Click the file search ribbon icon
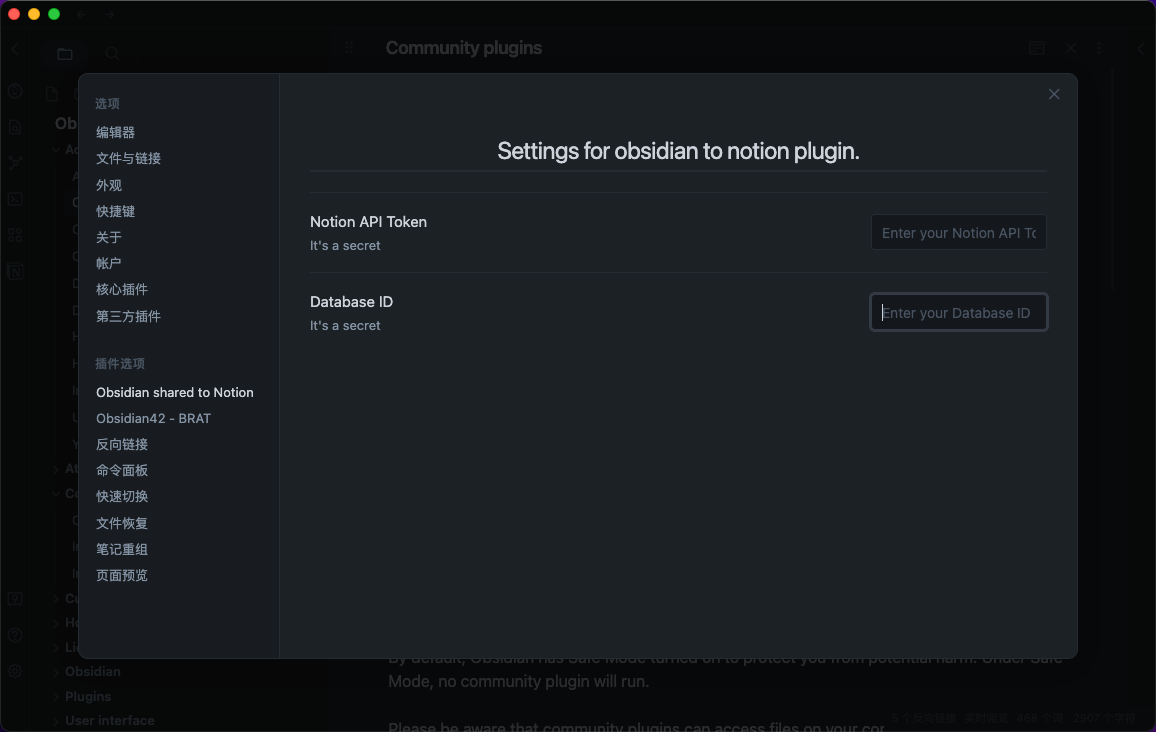Screen dimensions: 1156x732 (x=15, y=128)
